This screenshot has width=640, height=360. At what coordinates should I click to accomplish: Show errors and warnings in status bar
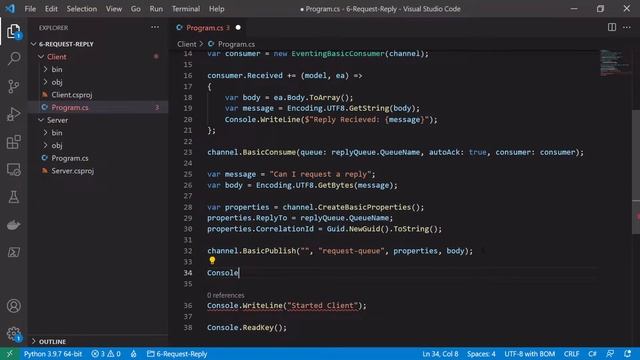pyautogui.click(x=106, y=354)
